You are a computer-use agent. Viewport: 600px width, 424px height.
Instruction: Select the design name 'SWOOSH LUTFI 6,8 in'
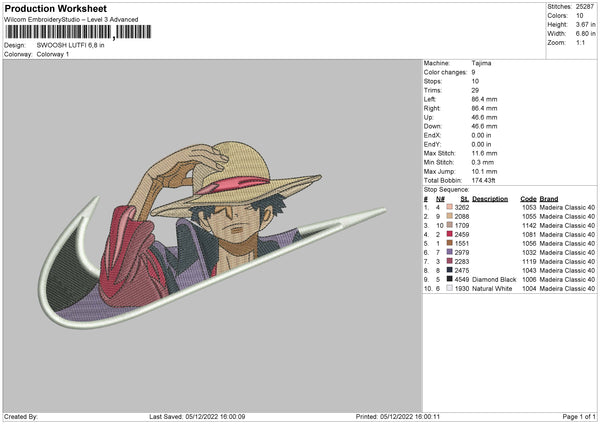click(x=70, y=45)
